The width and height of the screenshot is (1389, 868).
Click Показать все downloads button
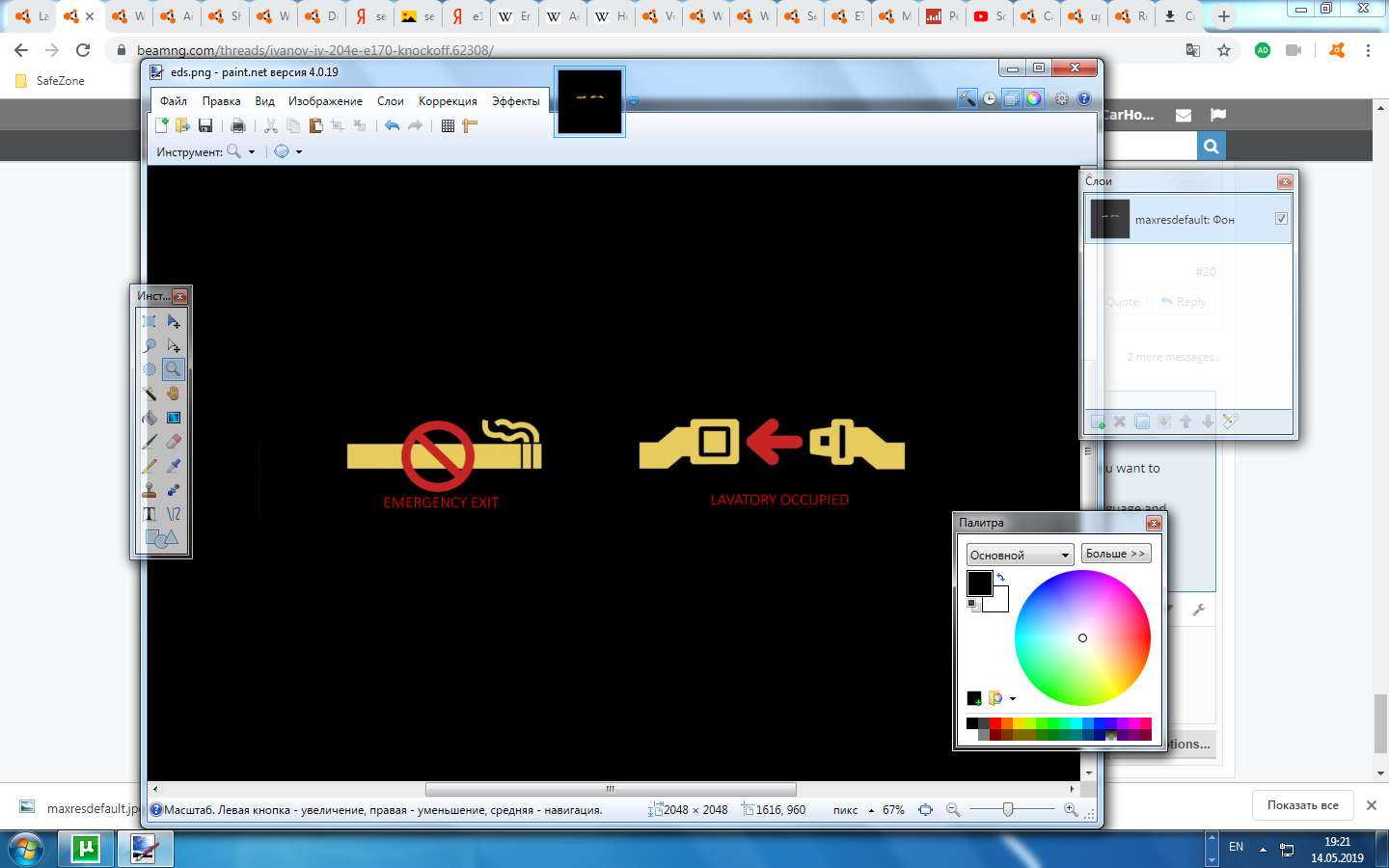(1302, 805)
